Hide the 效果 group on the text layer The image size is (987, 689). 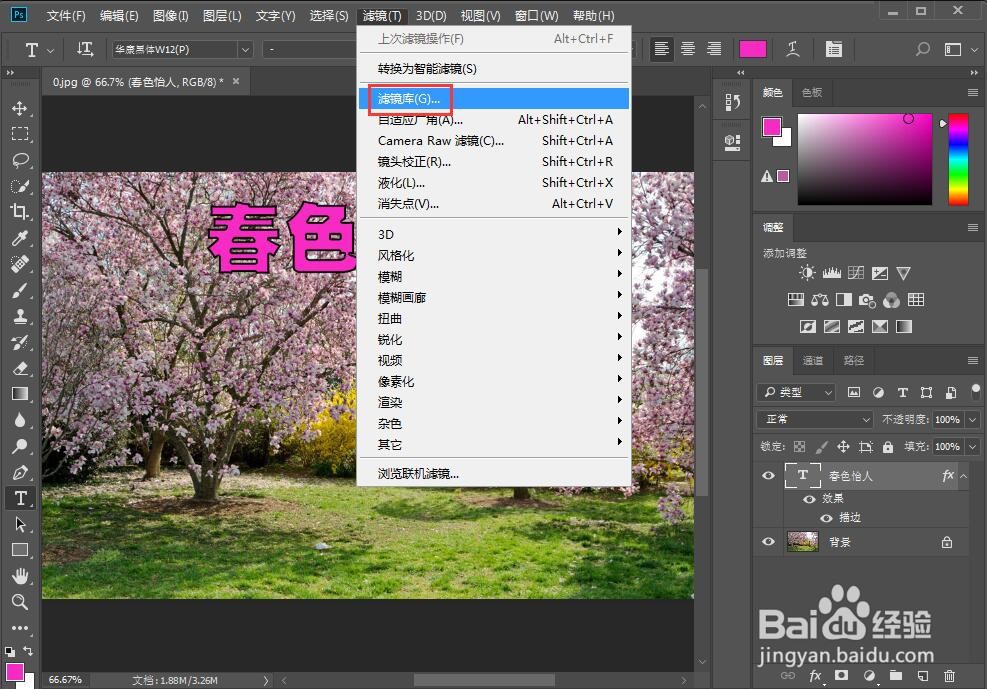[808, 497]
